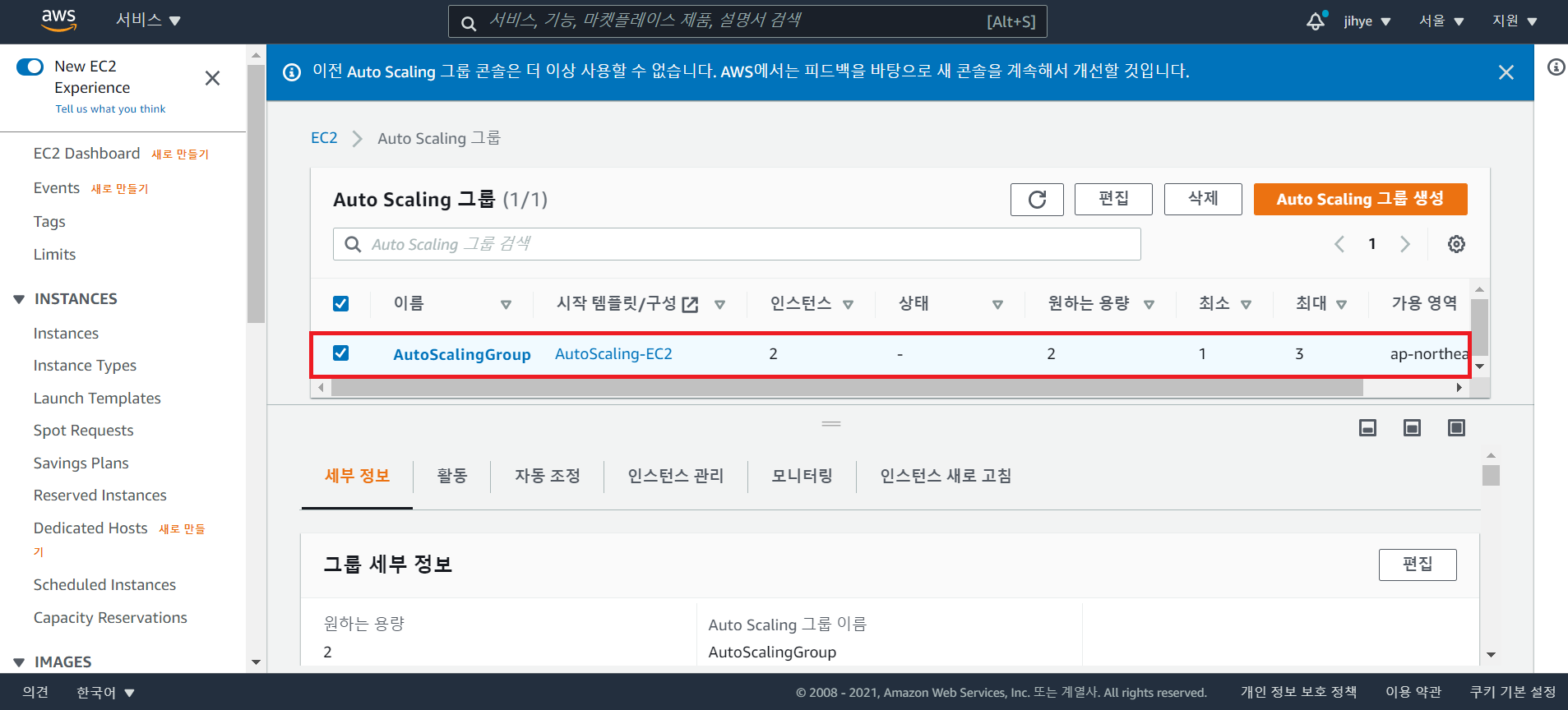This screenshot has height=710, width=1568.
Task: Open the 지원 support dropdown
Action: [1515, 21]
